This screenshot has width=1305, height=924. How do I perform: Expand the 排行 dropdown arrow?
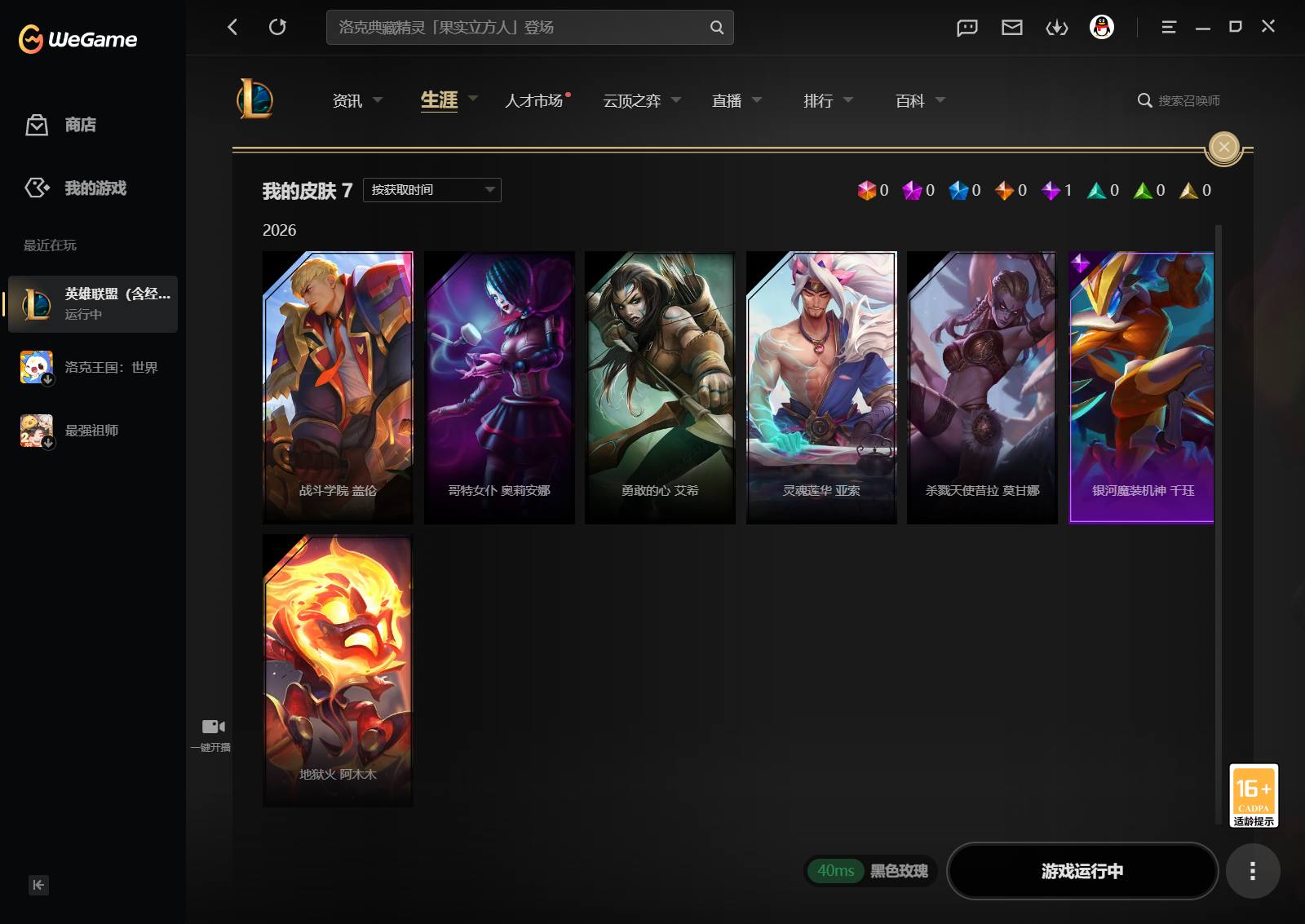[x=848, y=100]
